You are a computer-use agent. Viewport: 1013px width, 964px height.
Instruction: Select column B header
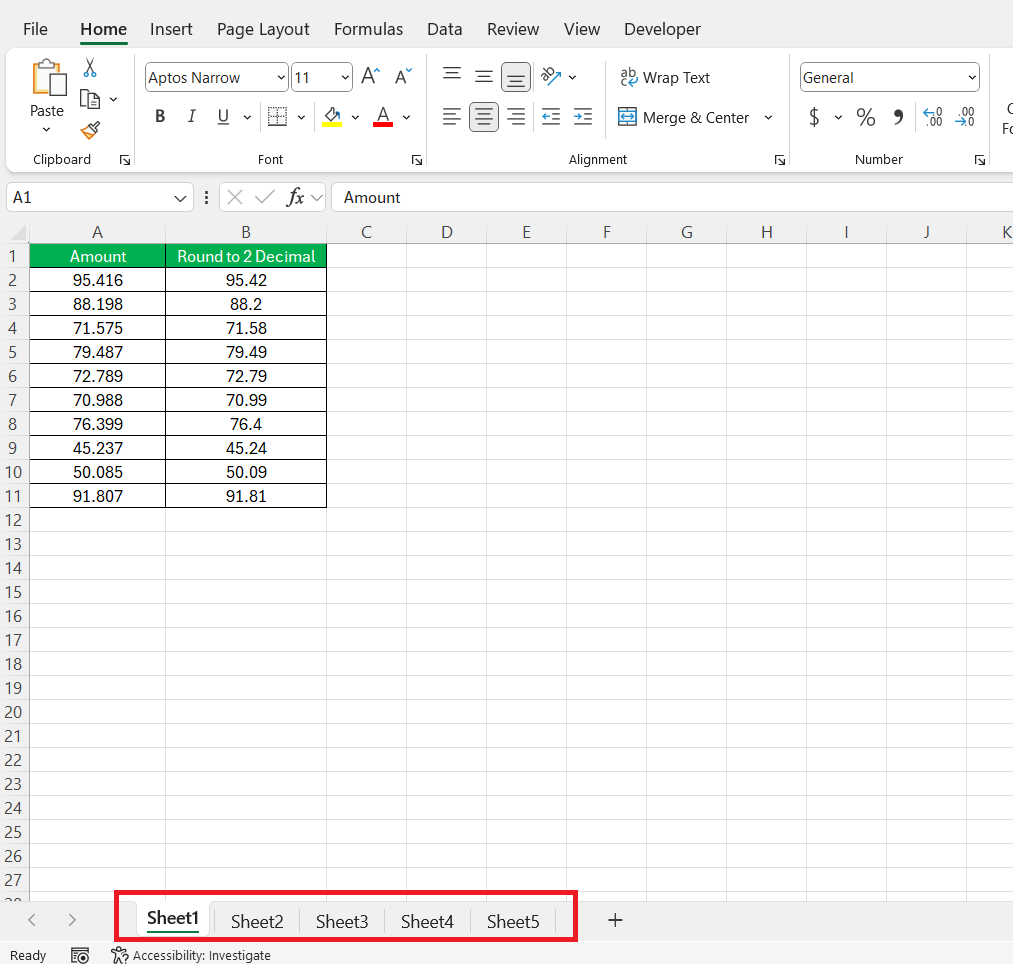tap(245, 232)
